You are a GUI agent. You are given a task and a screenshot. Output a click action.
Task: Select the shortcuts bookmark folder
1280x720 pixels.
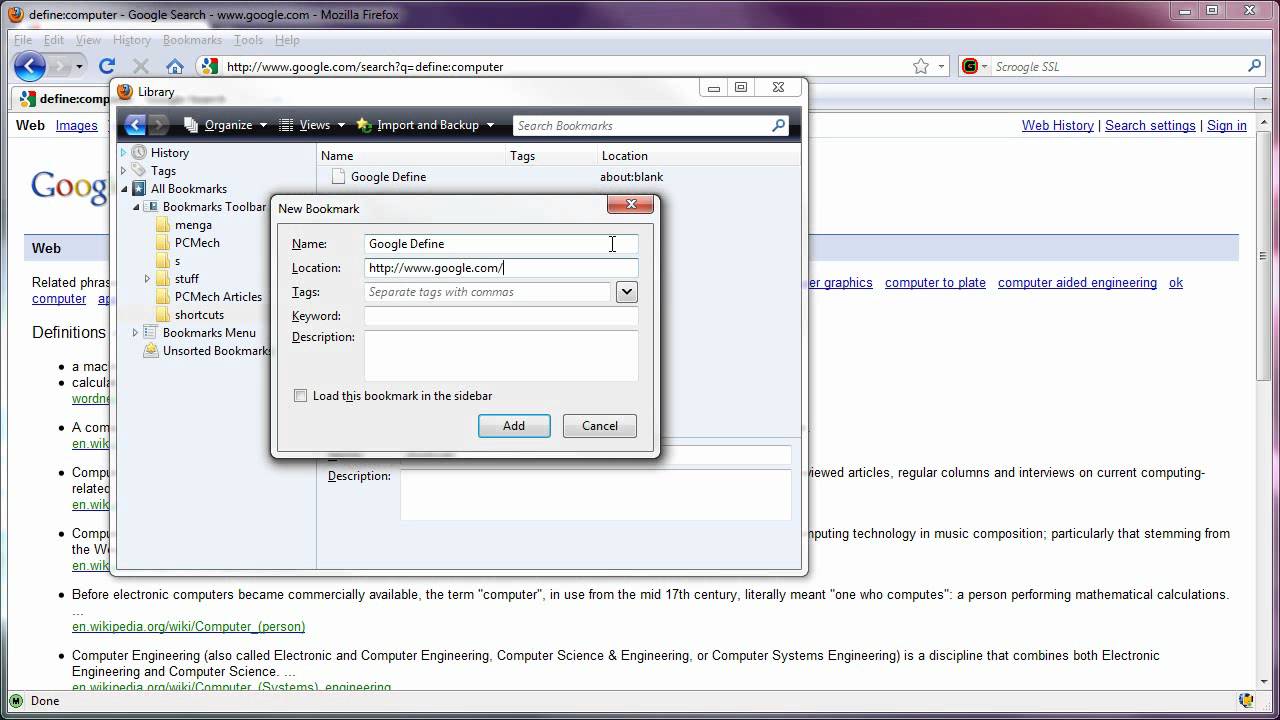tap(189, 315)
